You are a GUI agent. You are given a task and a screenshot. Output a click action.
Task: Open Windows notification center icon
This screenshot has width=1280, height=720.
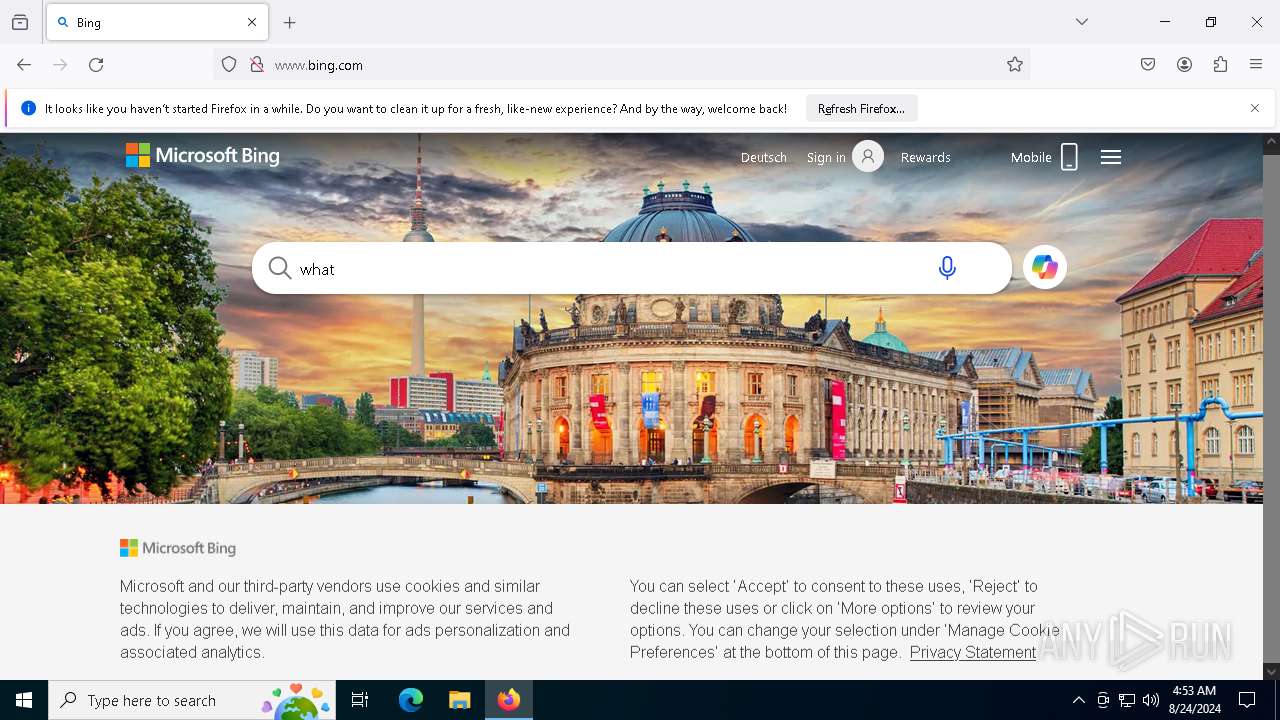point(1247,700)
